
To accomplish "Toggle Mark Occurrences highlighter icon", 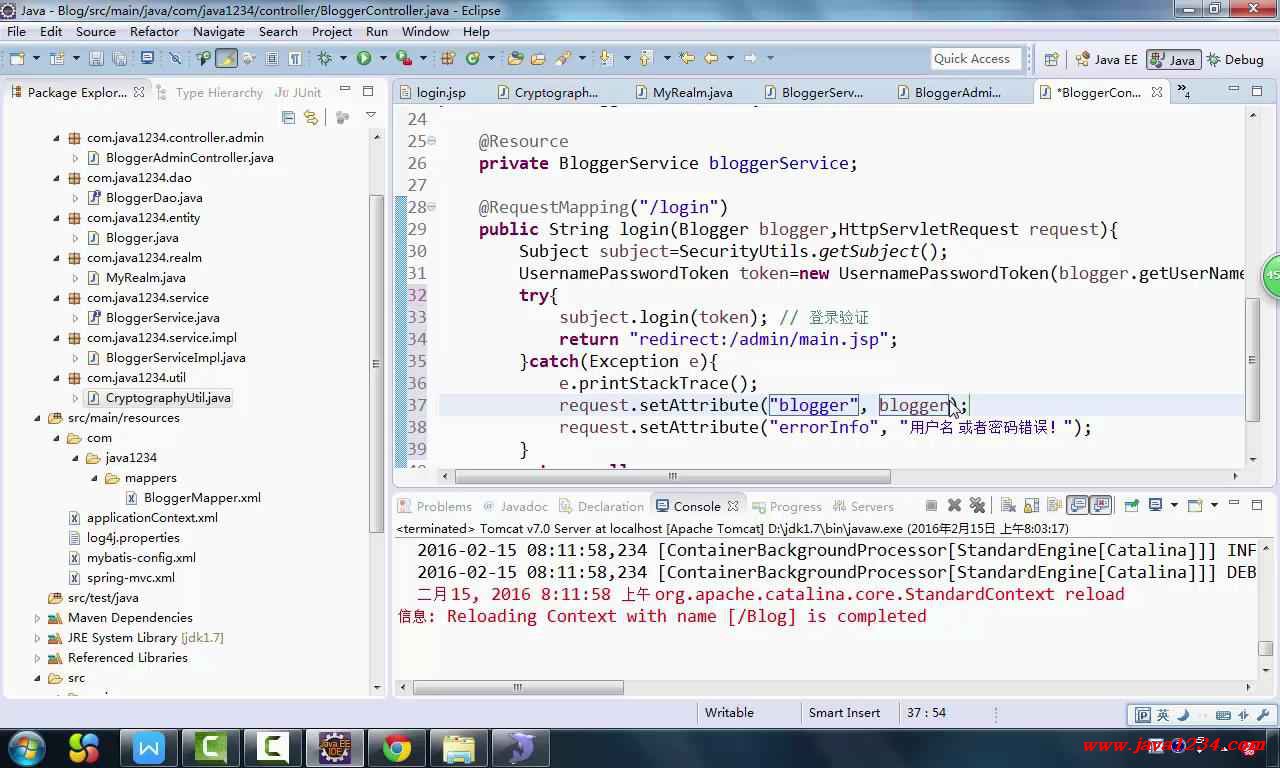I will pos(227,59).
